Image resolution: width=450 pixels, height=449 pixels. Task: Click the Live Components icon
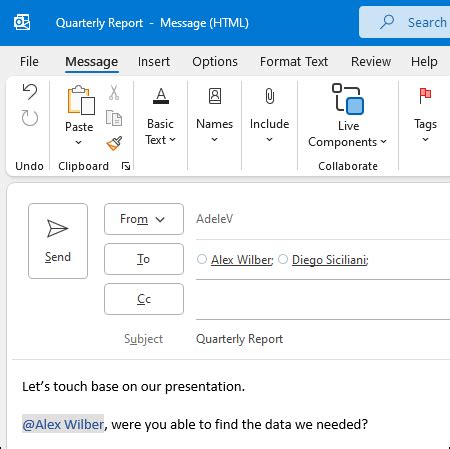[x=348, y=99]
